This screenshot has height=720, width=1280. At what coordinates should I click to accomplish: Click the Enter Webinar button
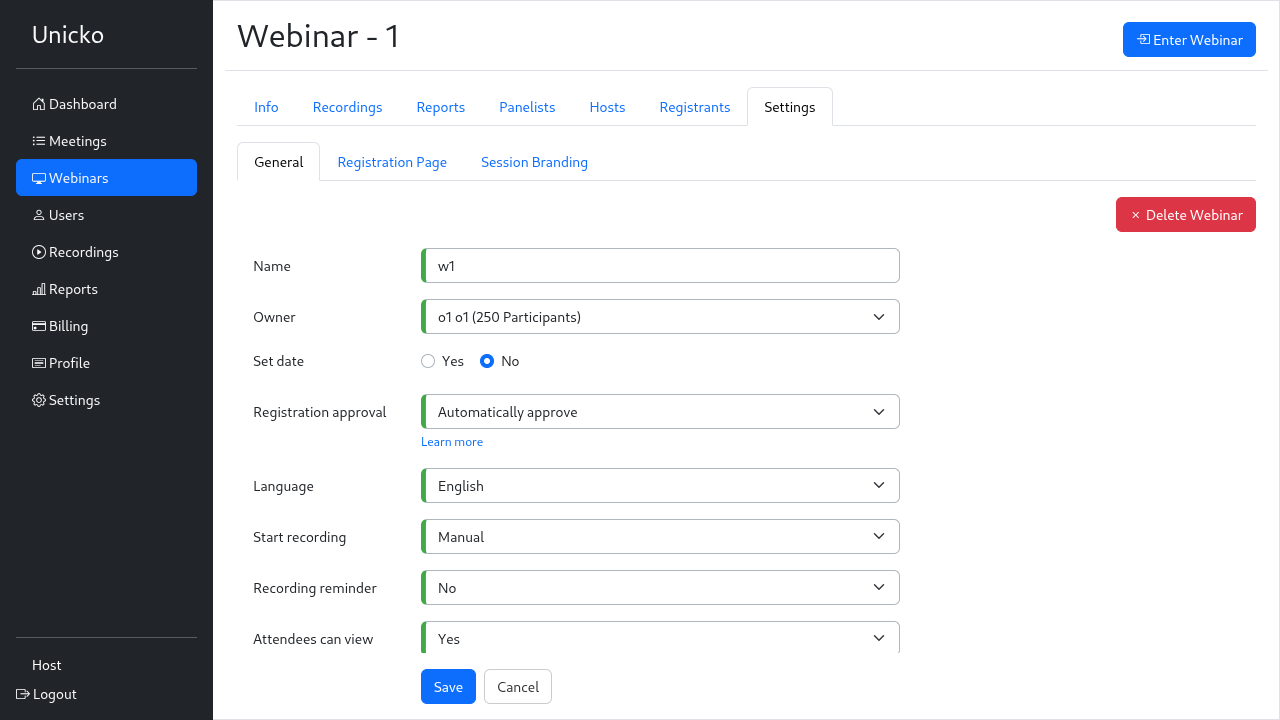coord(1189,40)
